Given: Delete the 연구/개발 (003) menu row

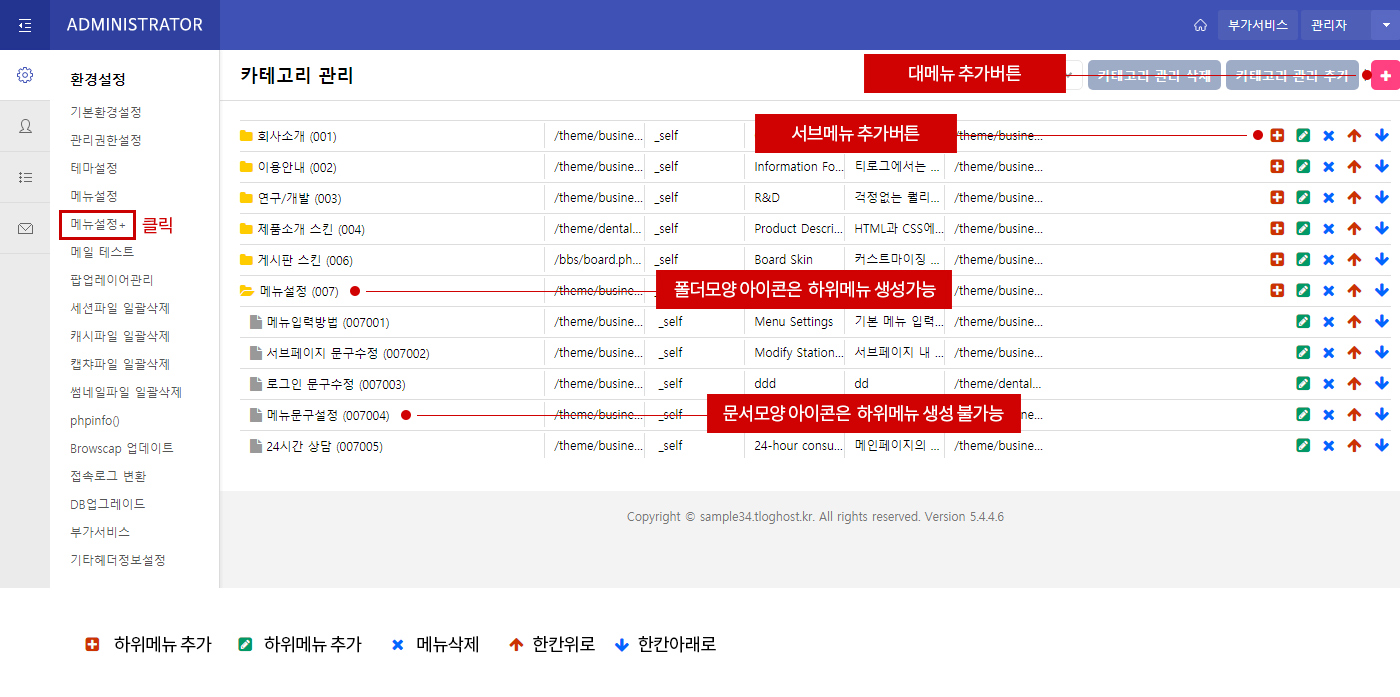Looking at the screenshot, I should (x=1329, y=198).
